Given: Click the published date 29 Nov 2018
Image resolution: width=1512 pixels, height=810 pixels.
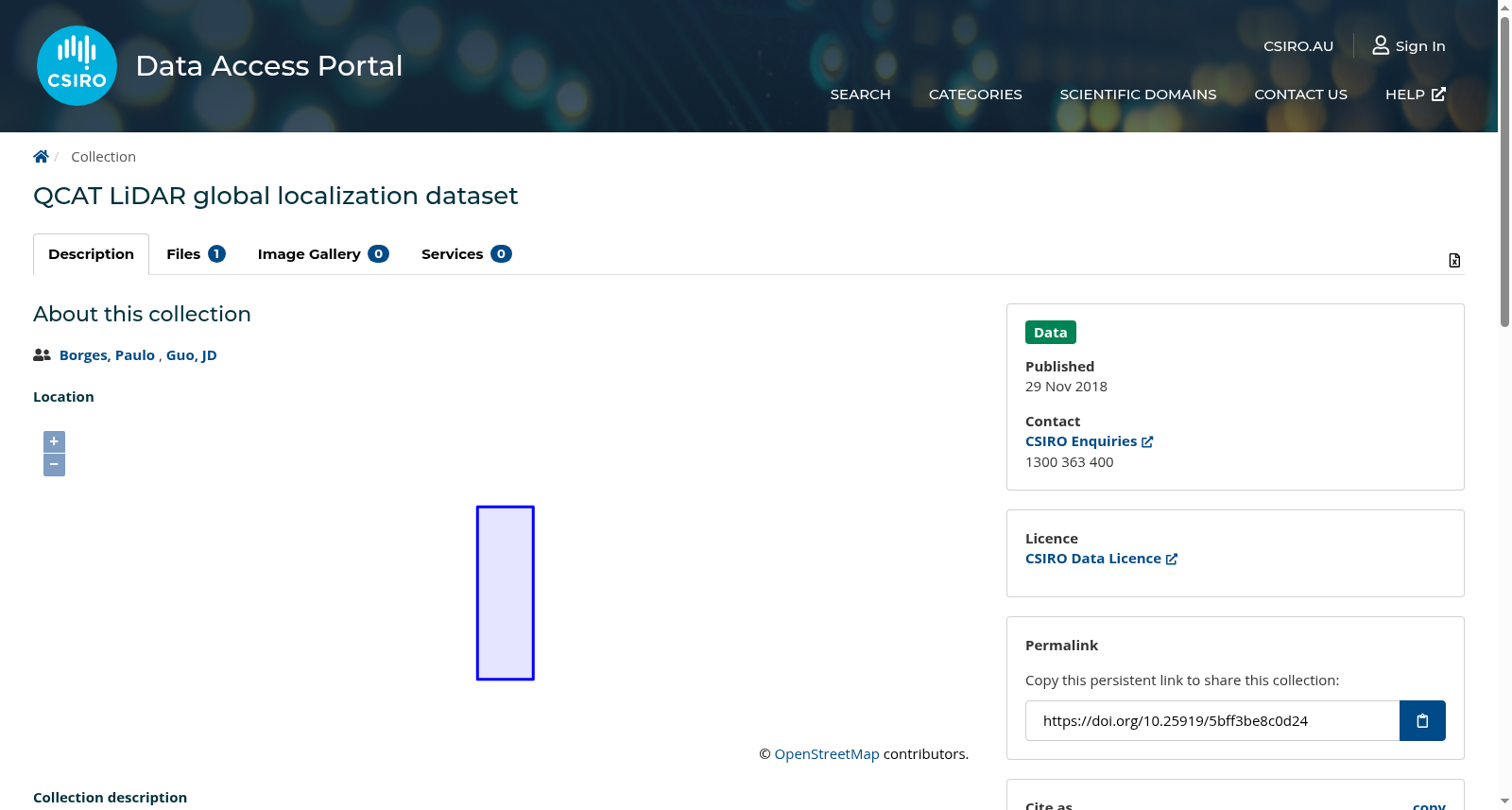Looking at the screenshot, I should point(1066,387).
